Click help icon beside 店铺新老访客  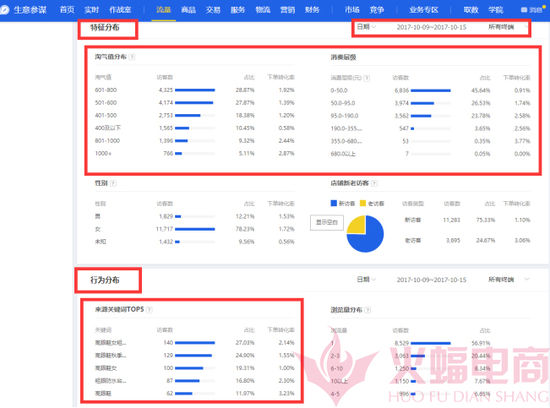(x=374, y=183)
